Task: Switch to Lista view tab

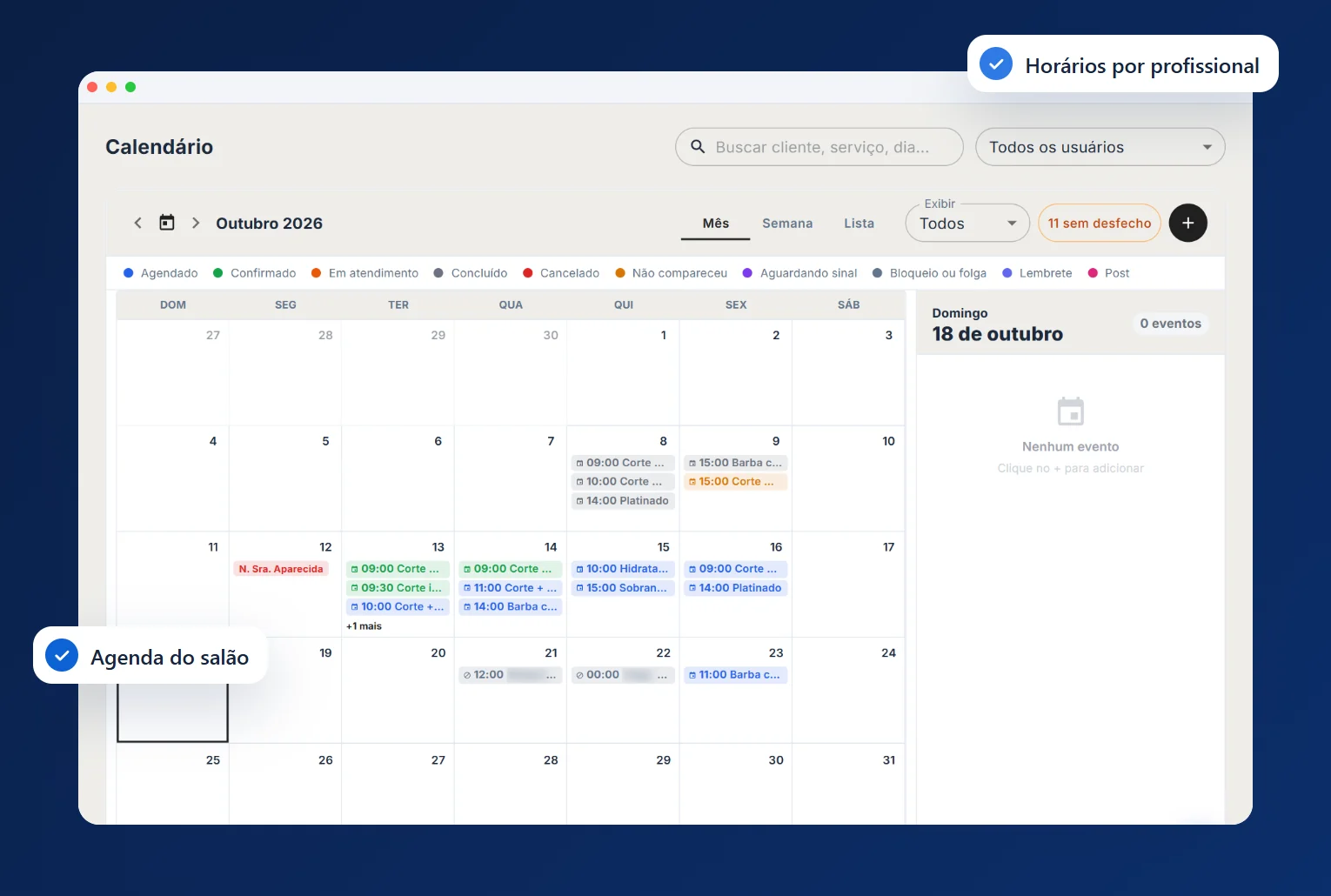Action: click(x=859, y=224)
